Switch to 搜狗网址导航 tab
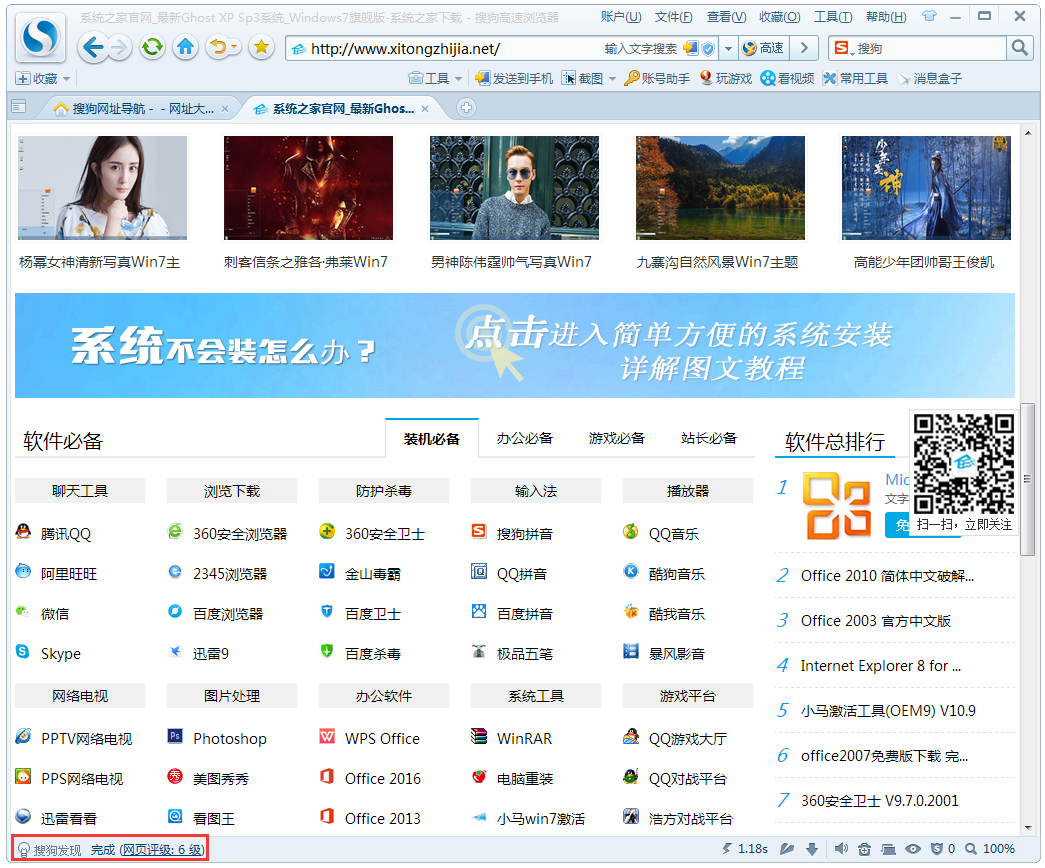Image resolution: width=1045 pixels, height=868 pixels. 141,108
